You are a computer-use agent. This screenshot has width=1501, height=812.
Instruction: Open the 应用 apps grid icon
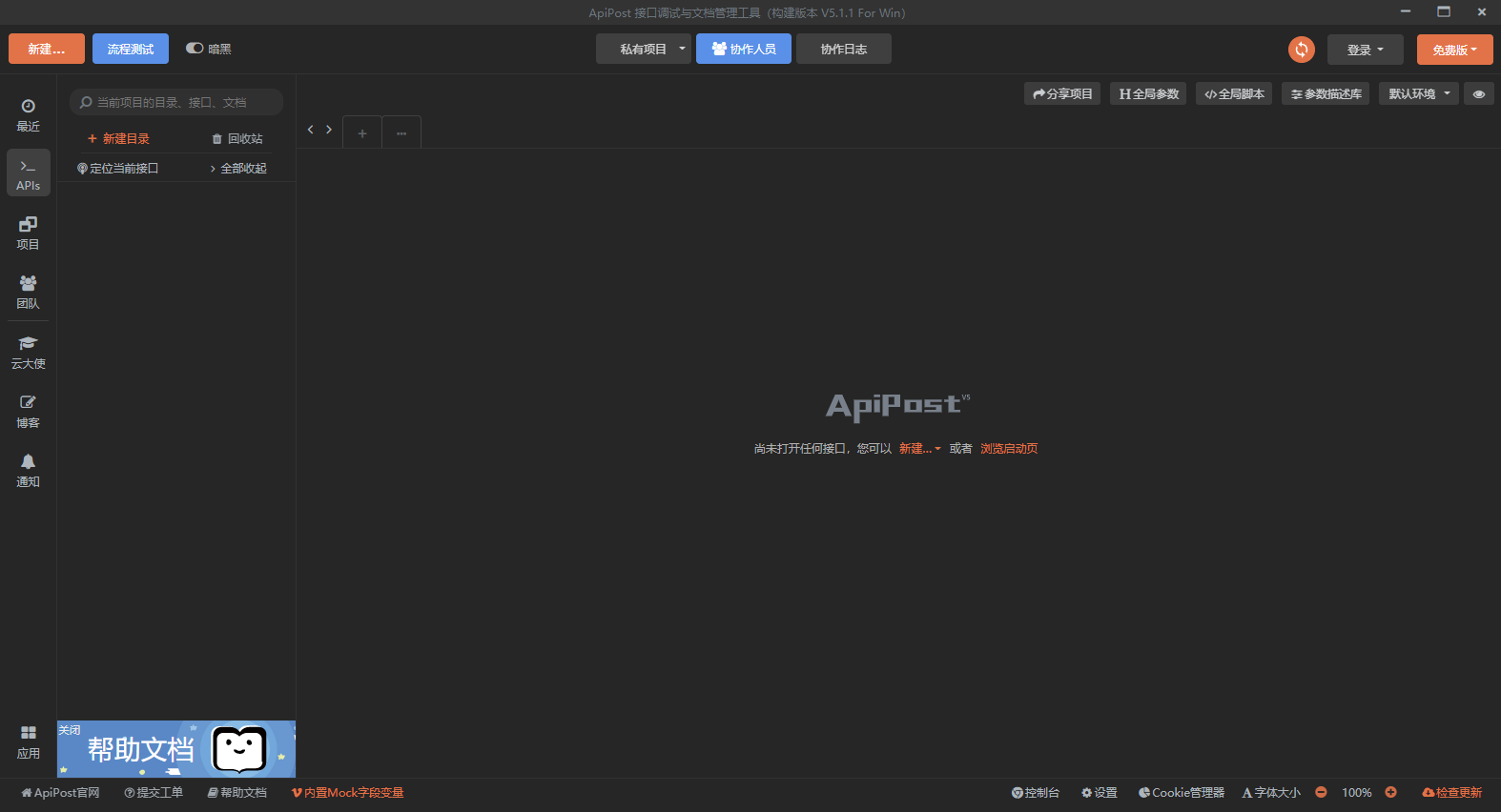coord(28,742)
